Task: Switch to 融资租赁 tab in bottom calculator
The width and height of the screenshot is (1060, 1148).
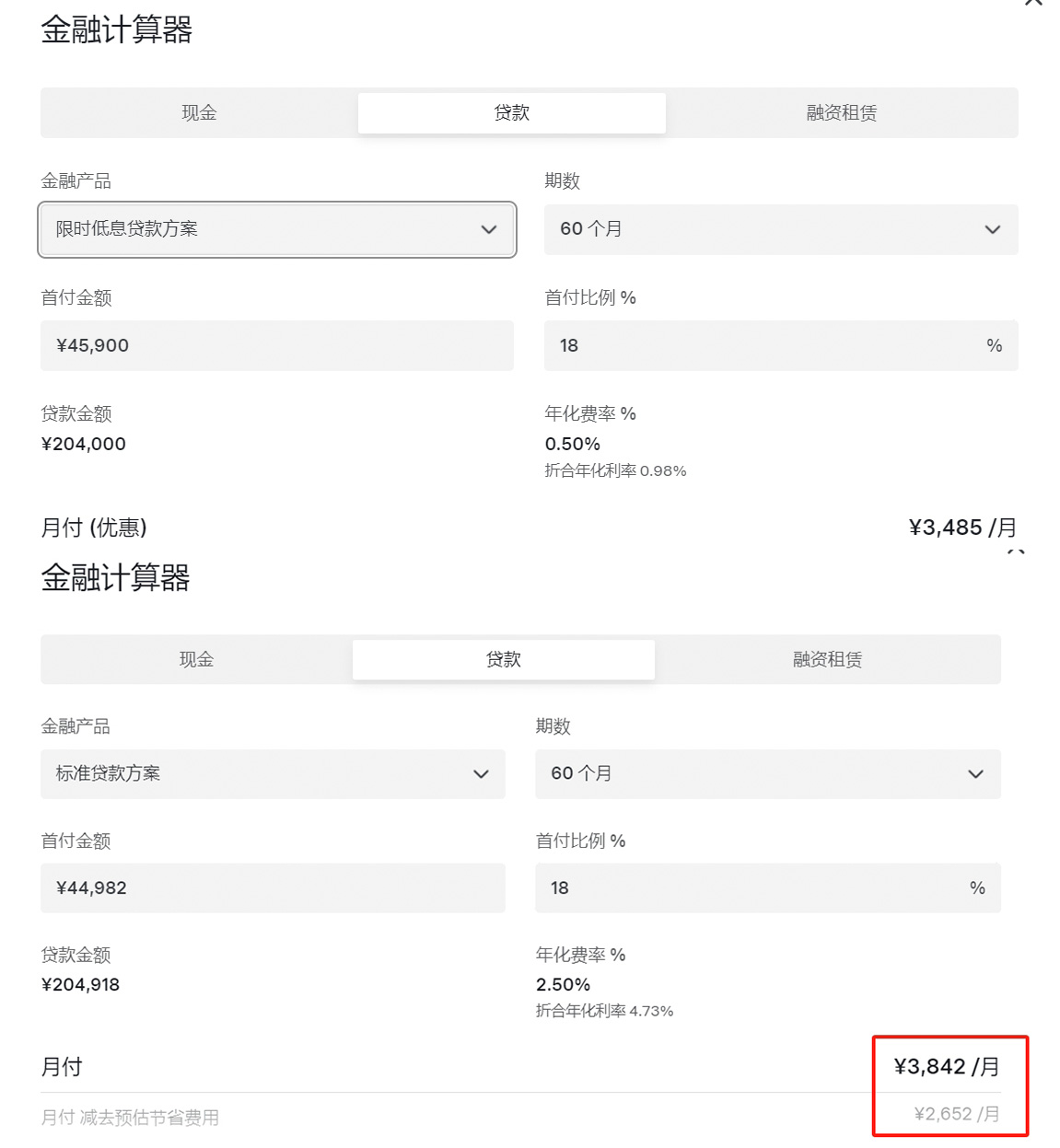Action: pos(827,659)
